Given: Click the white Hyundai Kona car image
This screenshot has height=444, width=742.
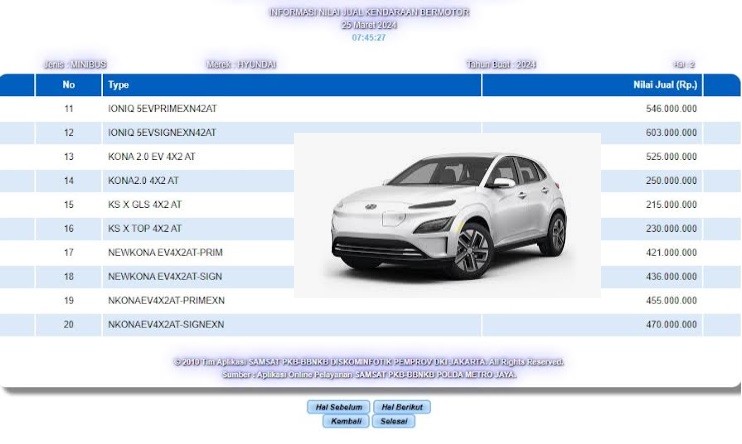Looking at the screenshot, I should pos(447,214).
